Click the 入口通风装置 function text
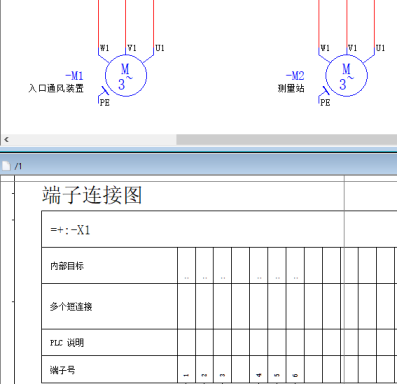 point(56,88)
